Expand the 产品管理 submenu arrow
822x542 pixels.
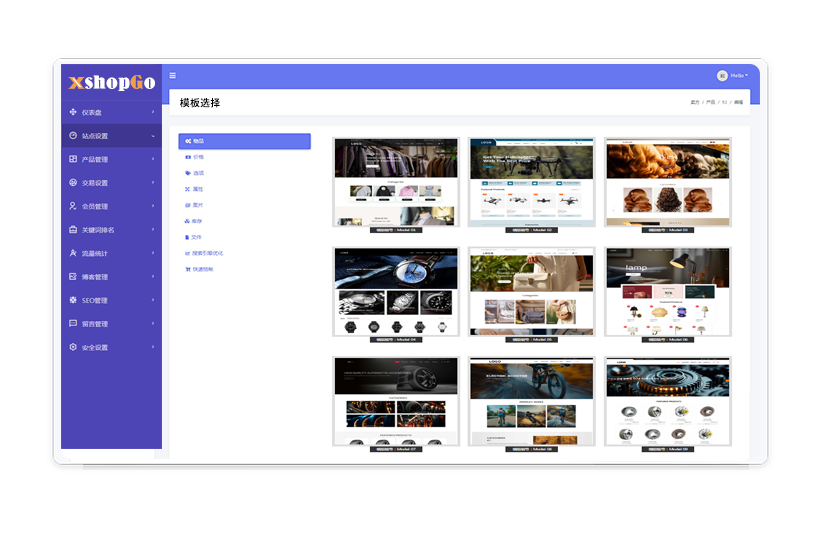point(153,159)
